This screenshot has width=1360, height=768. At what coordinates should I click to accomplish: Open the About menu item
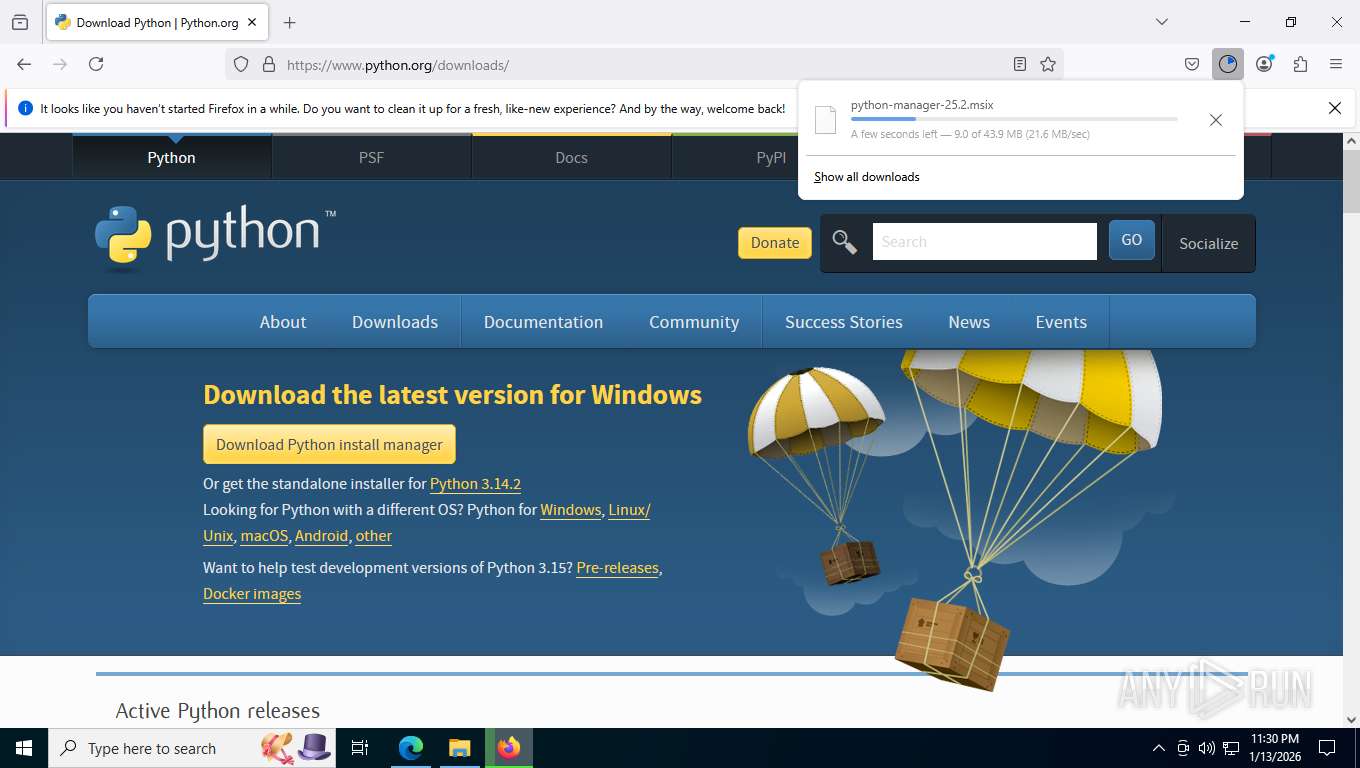283,322
